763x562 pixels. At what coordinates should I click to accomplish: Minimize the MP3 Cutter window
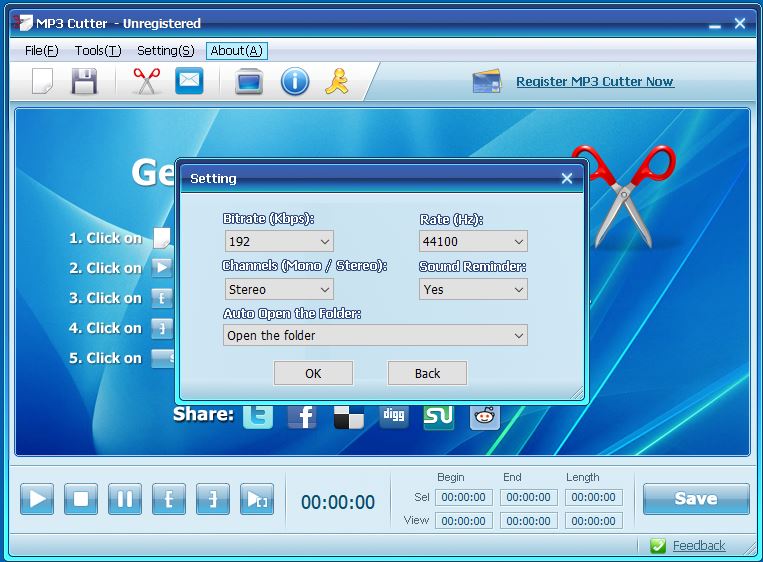point(715,25)
